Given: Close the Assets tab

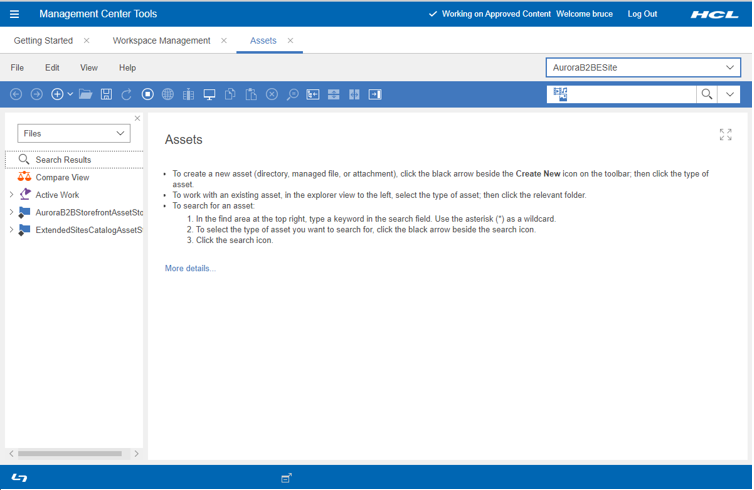Looking at the screenshot, I should point(290,41).
